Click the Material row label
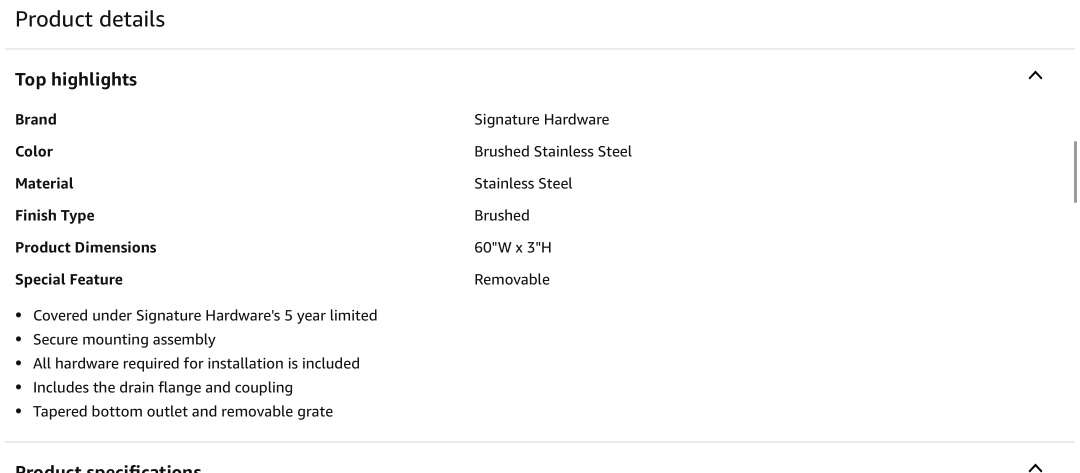The image size is (1080, 473). [44, 183]
